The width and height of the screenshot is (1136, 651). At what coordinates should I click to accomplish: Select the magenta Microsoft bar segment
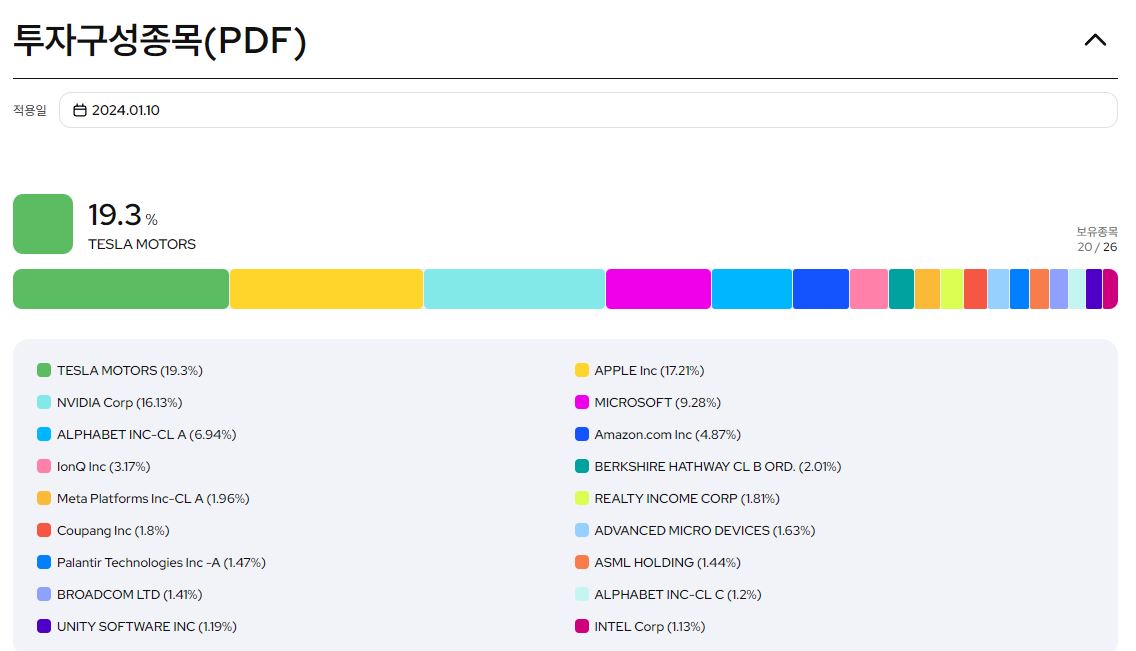pos(659,289)
